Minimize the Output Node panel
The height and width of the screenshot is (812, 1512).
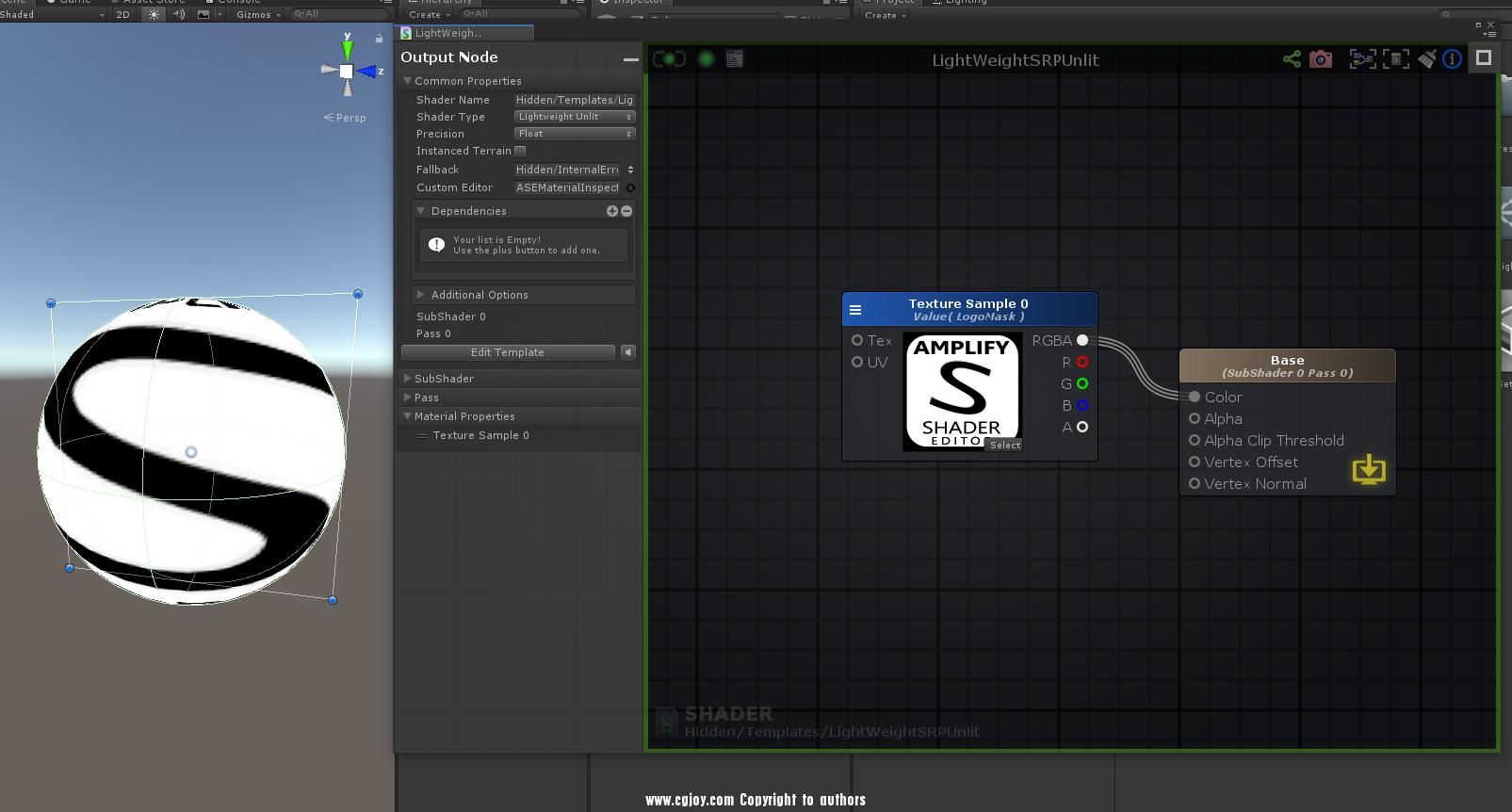pyautogui.click(x=630, y=59)
